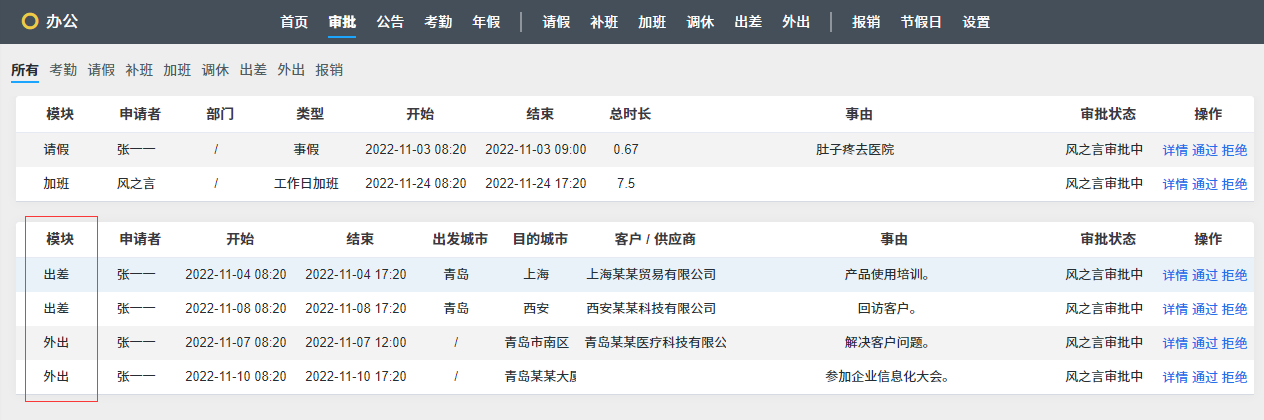The height and width of the screenshot is (420, 1264).
Task: Reject the 西安 business trip request
Action: coord(1234,309)
